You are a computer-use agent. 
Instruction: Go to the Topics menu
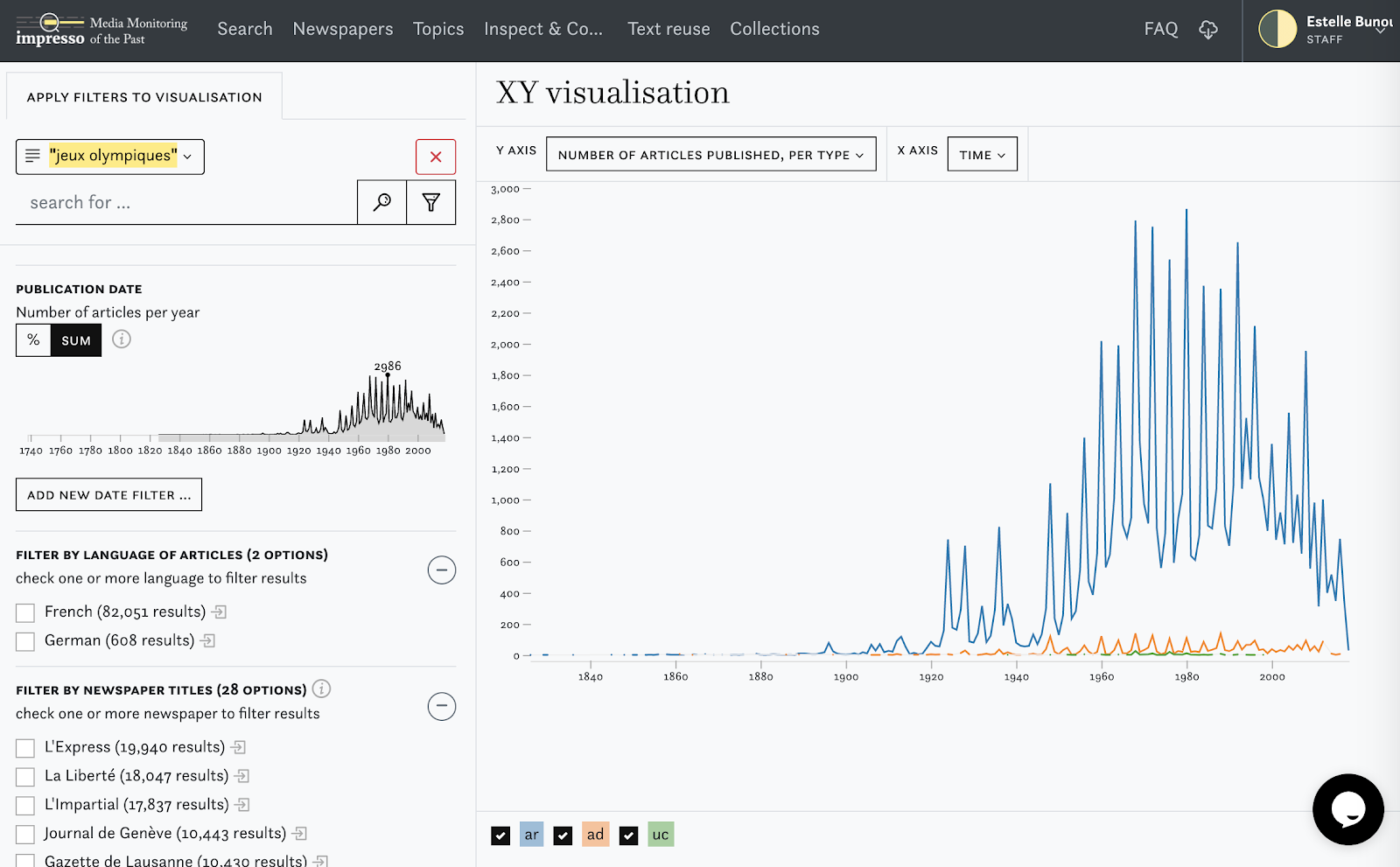(x=438, y=29)
